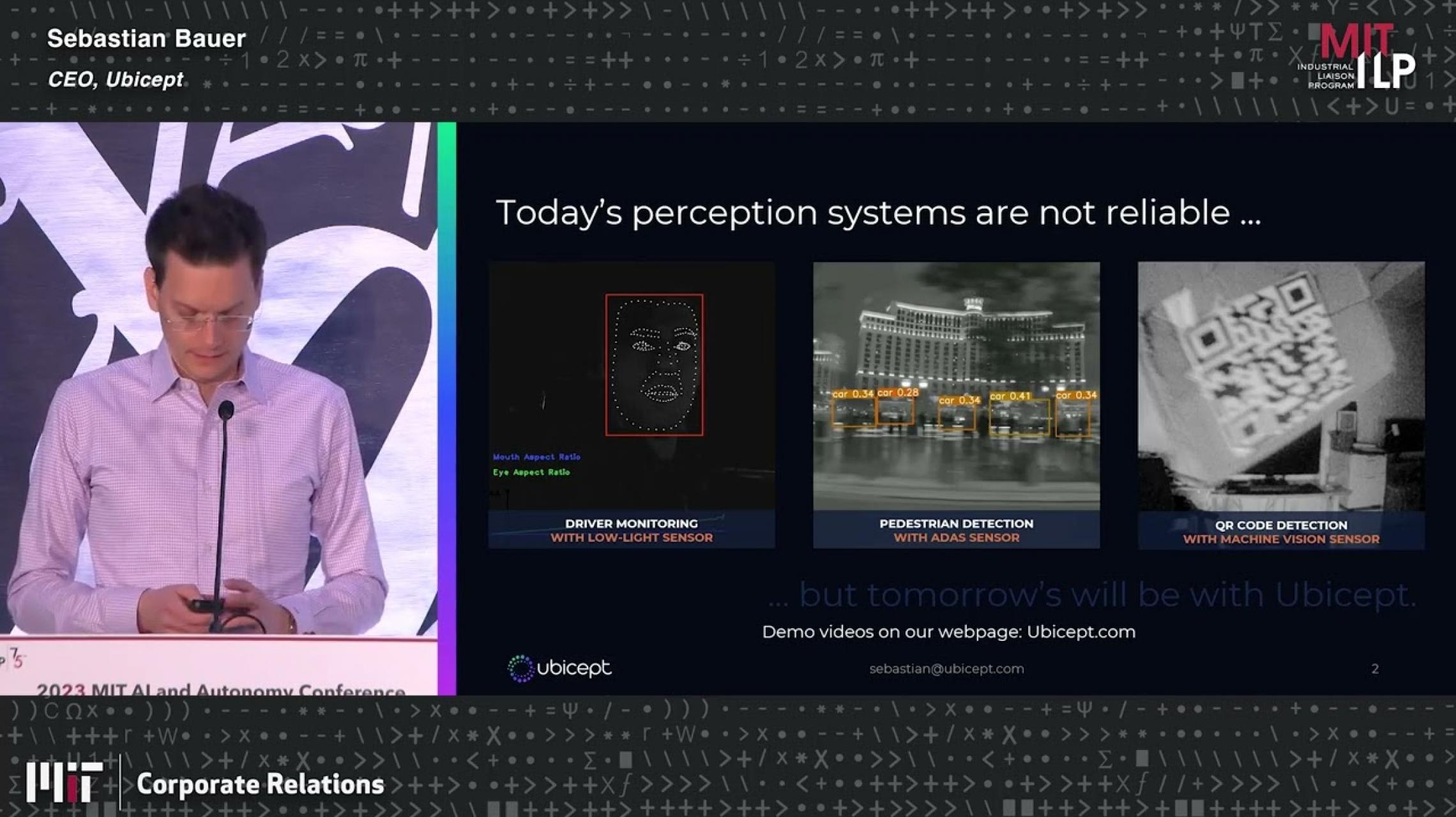Screen dimensions: 1456x817
Task: Click the 'With ADAS Sensor' caption
Action: pyautogui.click(x=956, y=538)
